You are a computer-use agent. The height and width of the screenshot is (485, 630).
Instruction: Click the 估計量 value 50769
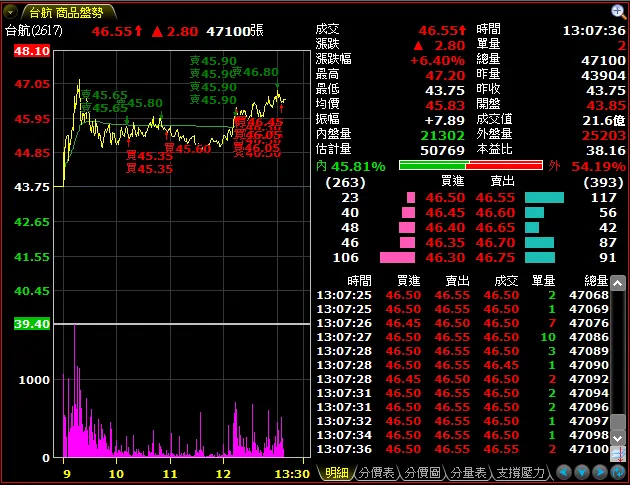442,151
